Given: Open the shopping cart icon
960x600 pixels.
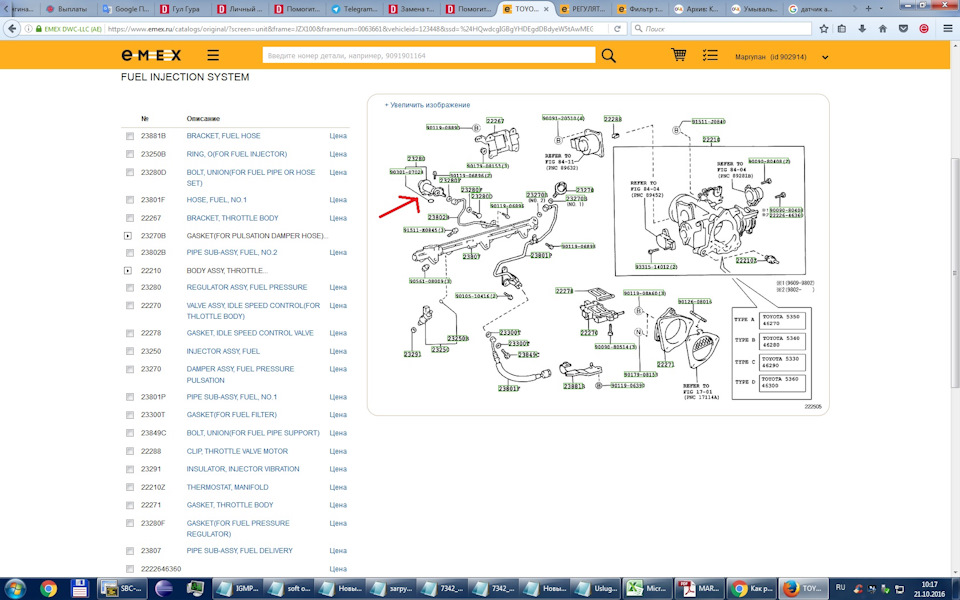Looking at the screenshot, I should click(679, 56).
